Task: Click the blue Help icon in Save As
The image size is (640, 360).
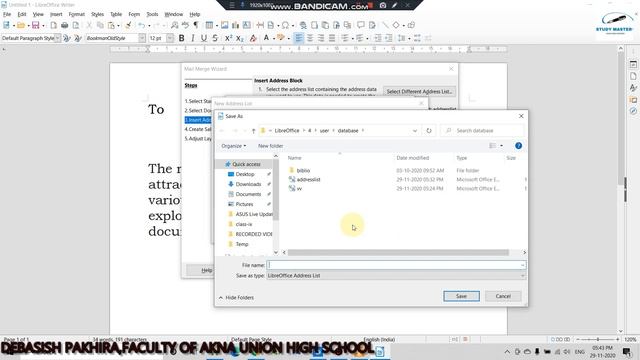Action: tap(518, 146)
